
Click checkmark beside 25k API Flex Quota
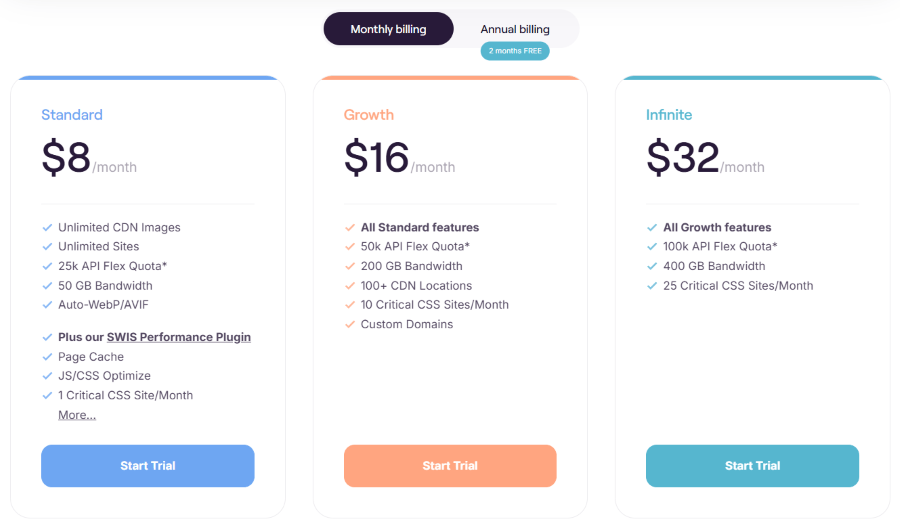tap(47, 266)
